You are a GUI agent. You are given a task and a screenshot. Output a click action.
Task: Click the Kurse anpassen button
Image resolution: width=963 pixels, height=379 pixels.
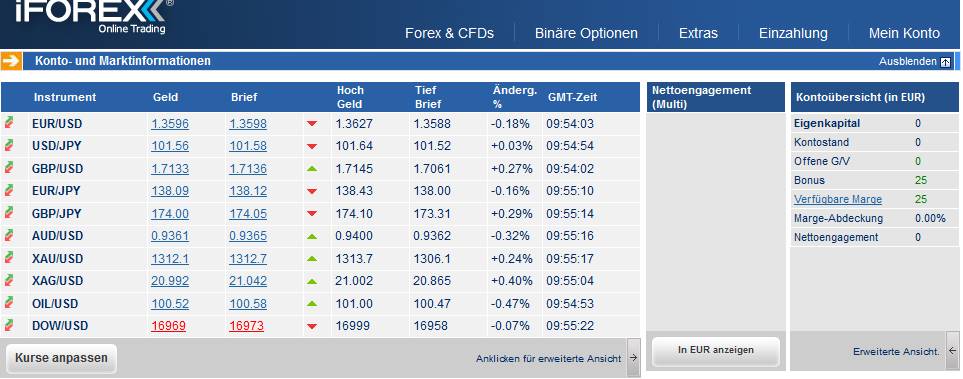tap(61, 358)
